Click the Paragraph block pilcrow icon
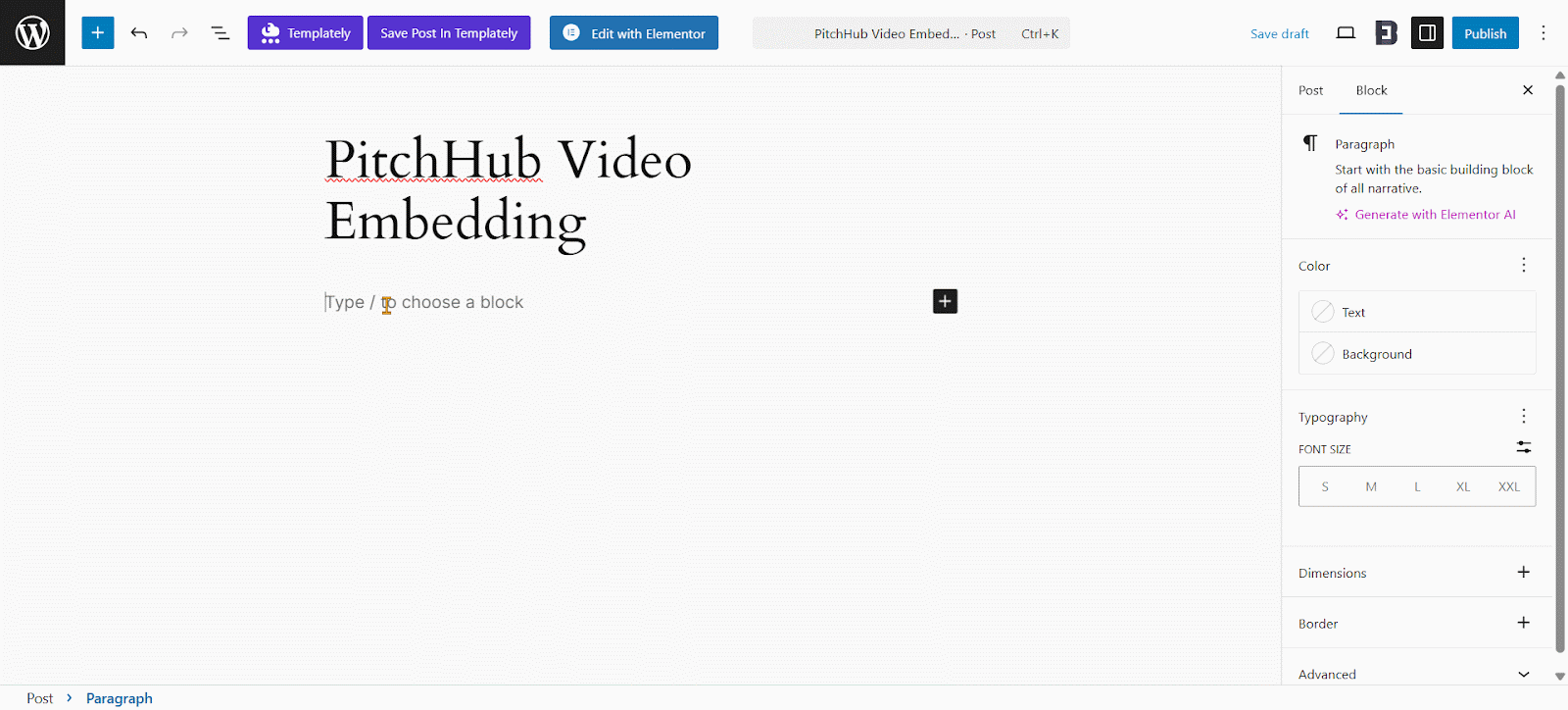 point(1310,143)
